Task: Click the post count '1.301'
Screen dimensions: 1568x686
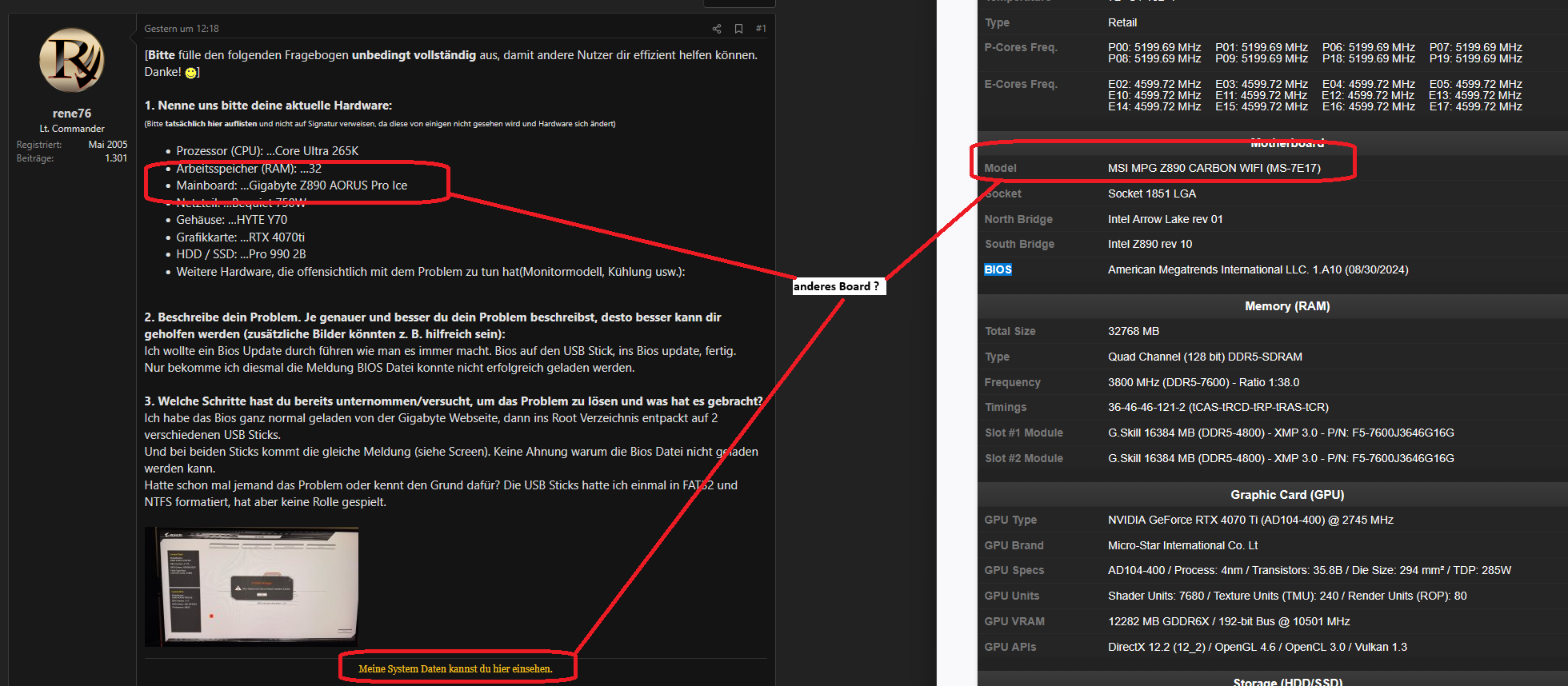Action: click(116, 158)
